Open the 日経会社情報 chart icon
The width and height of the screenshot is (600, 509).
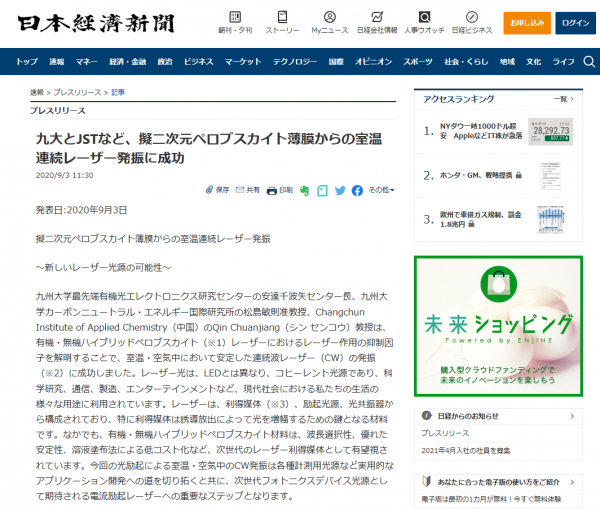pos(375,17)
